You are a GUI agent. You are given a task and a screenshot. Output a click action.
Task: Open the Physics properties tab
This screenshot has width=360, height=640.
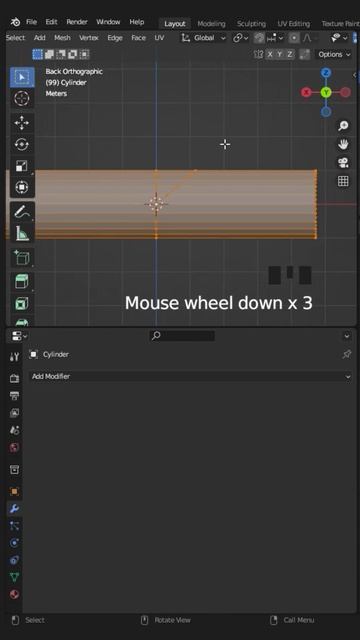coord(14,543)
